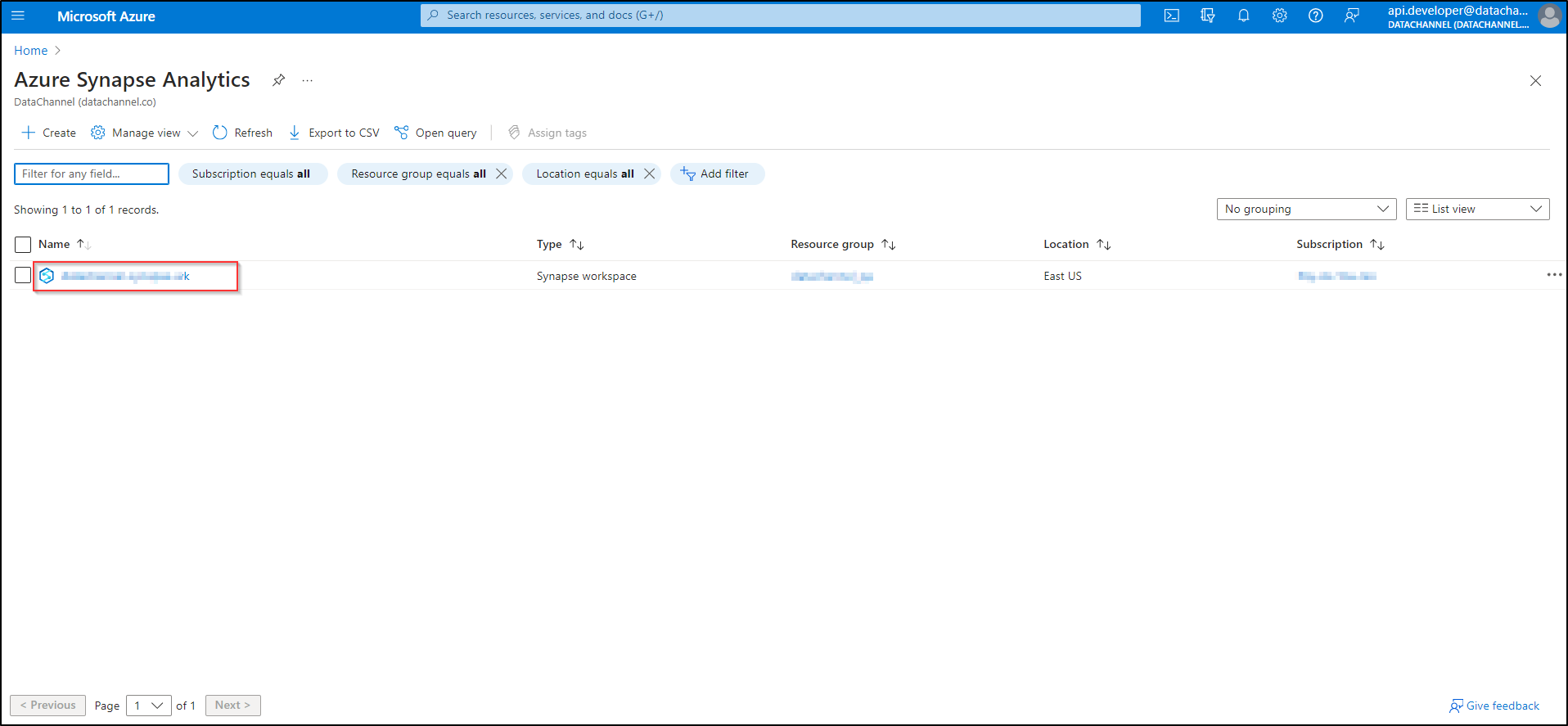This screenshot has height=726, width=1568.
Task: Go to the Home breadcrumb
Action: point(31,51)
